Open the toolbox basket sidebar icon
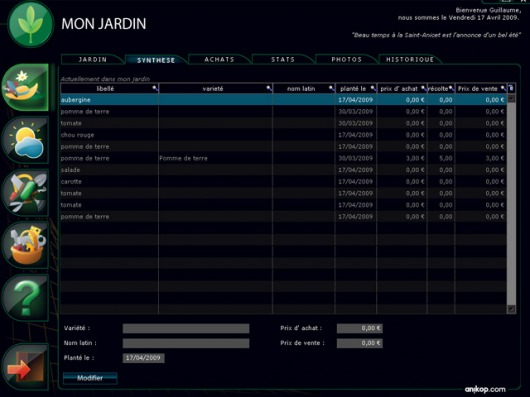This screenshot has height=397, width=530. click(x=26, y=245)
